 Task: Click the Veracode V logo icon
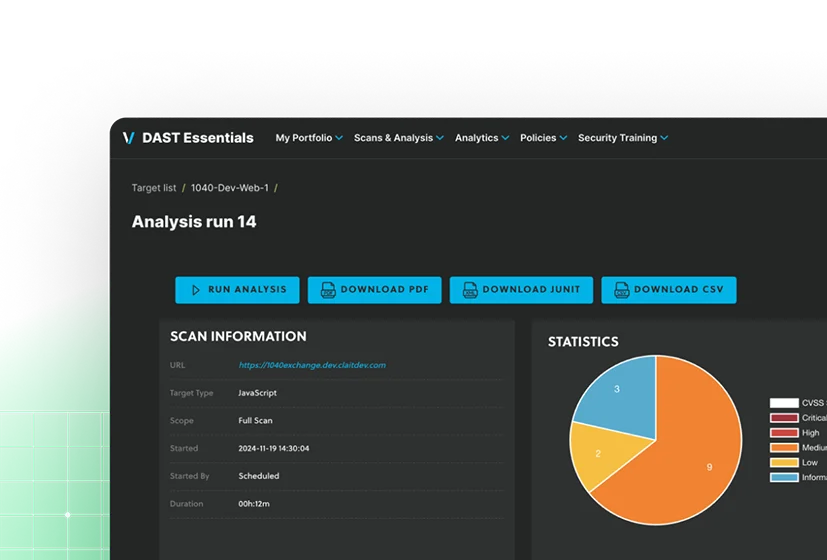coord(129,138)
